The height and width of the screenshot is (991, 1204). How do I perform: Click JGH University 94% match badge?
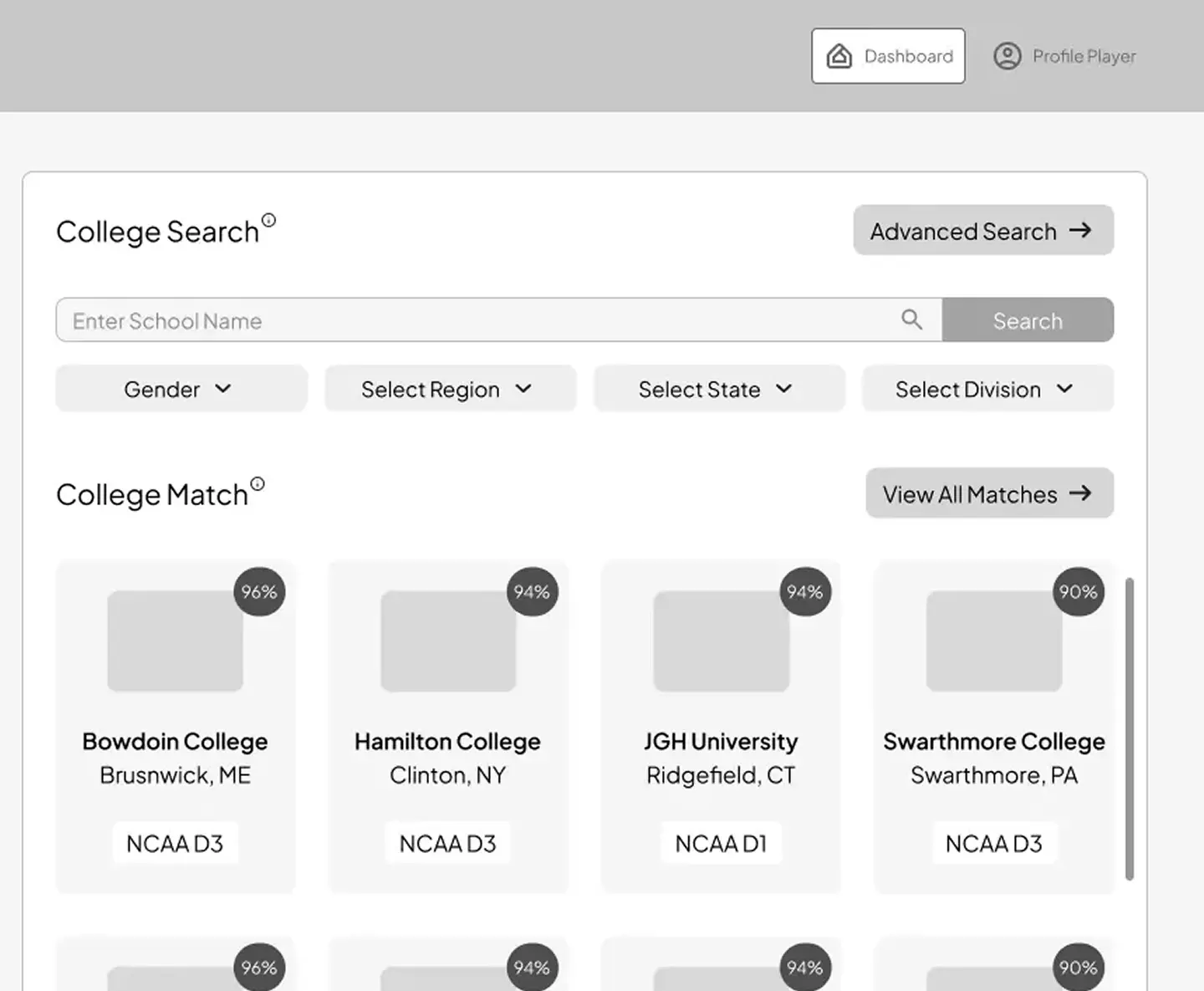coord(805,591)
